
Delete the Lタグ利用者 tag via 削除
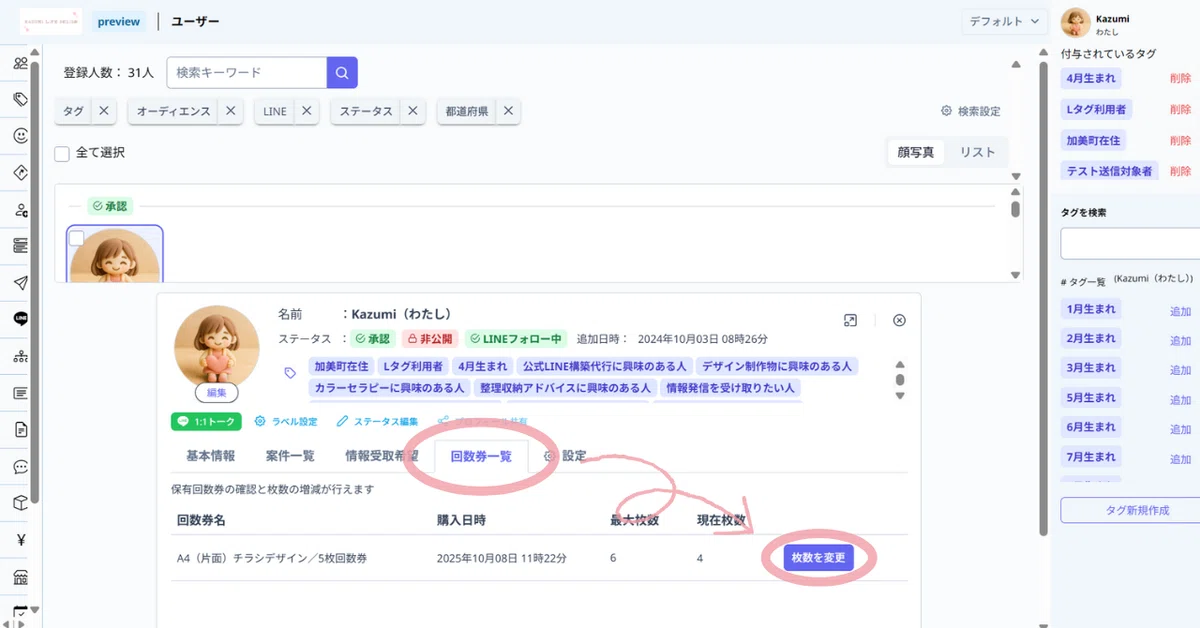(1180, 109)
